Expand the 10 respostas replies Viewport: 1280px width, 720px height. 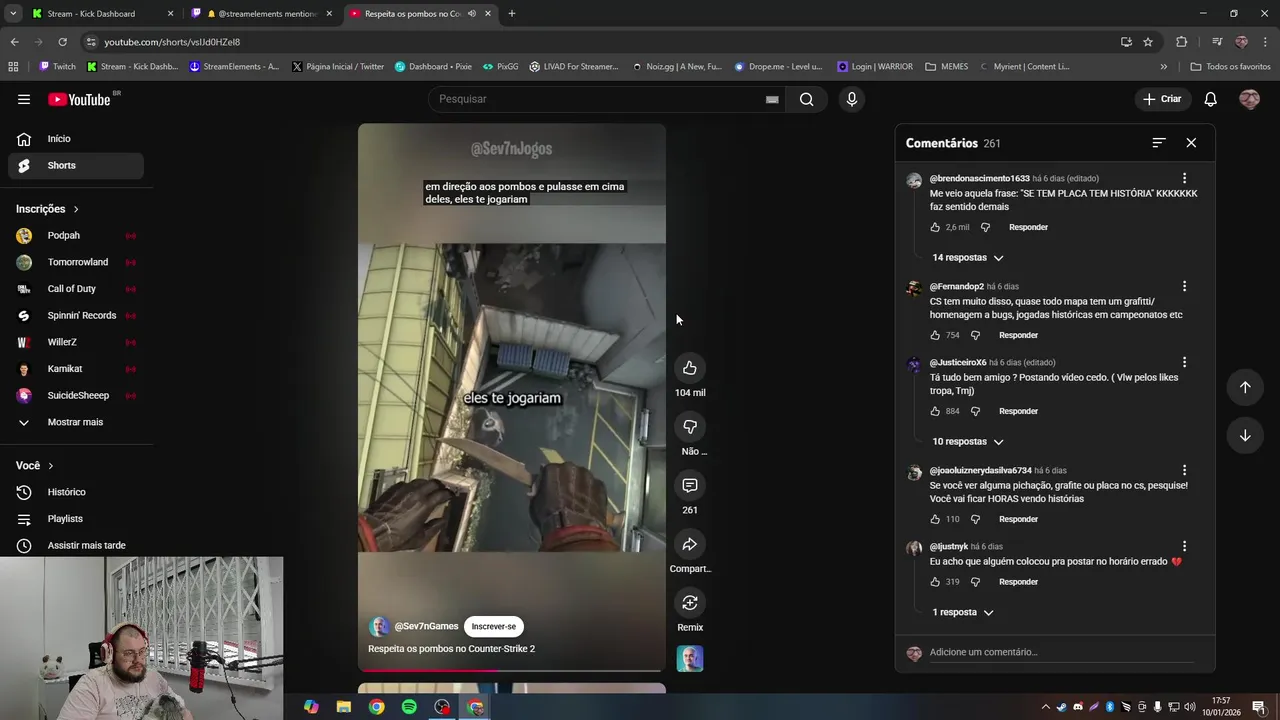(x=967, y=442)
